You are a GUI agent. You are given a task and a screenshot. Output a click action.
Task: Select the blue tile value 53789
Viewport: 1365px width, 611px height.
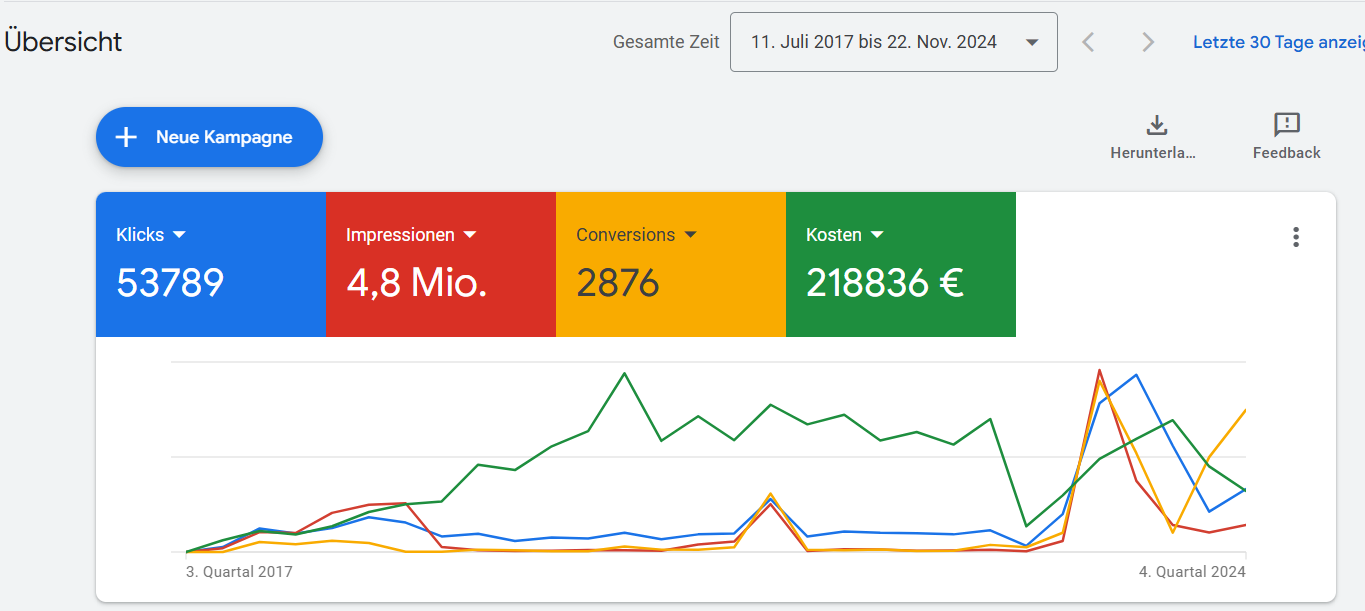170,284
